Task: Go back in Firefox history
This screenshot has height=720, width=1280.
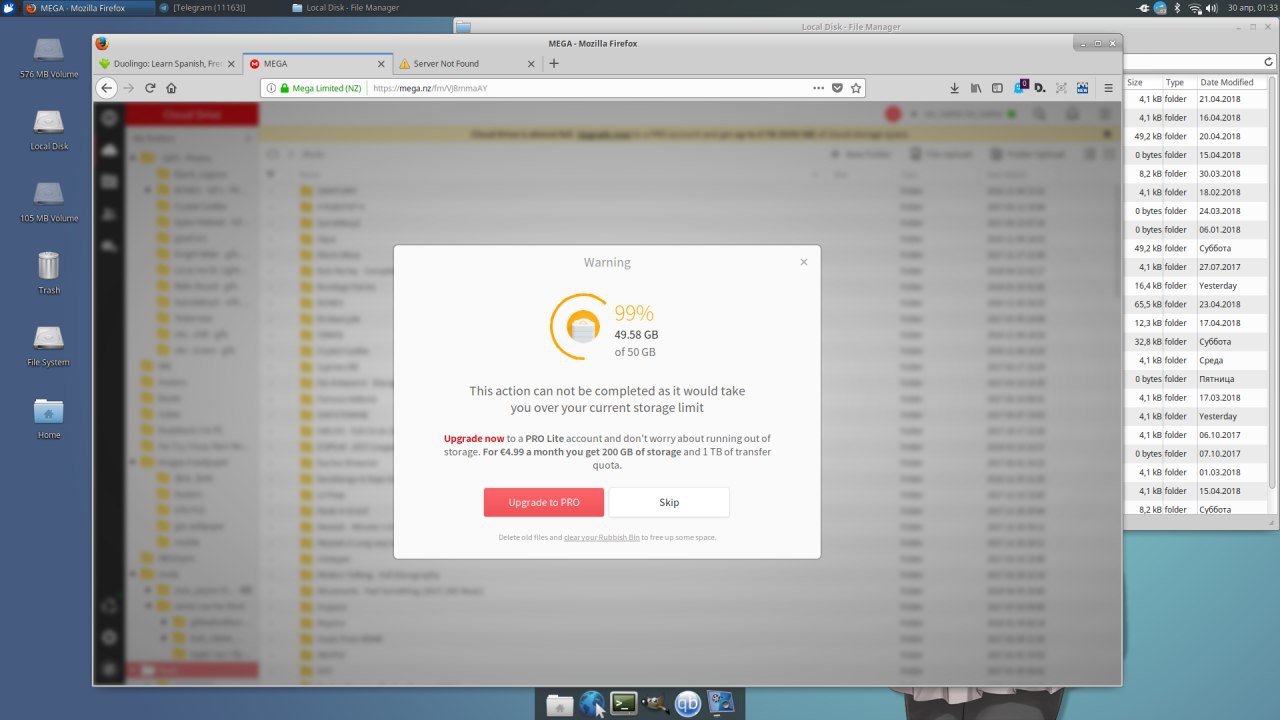Action: pyautogui.click(x=107, y=88)
